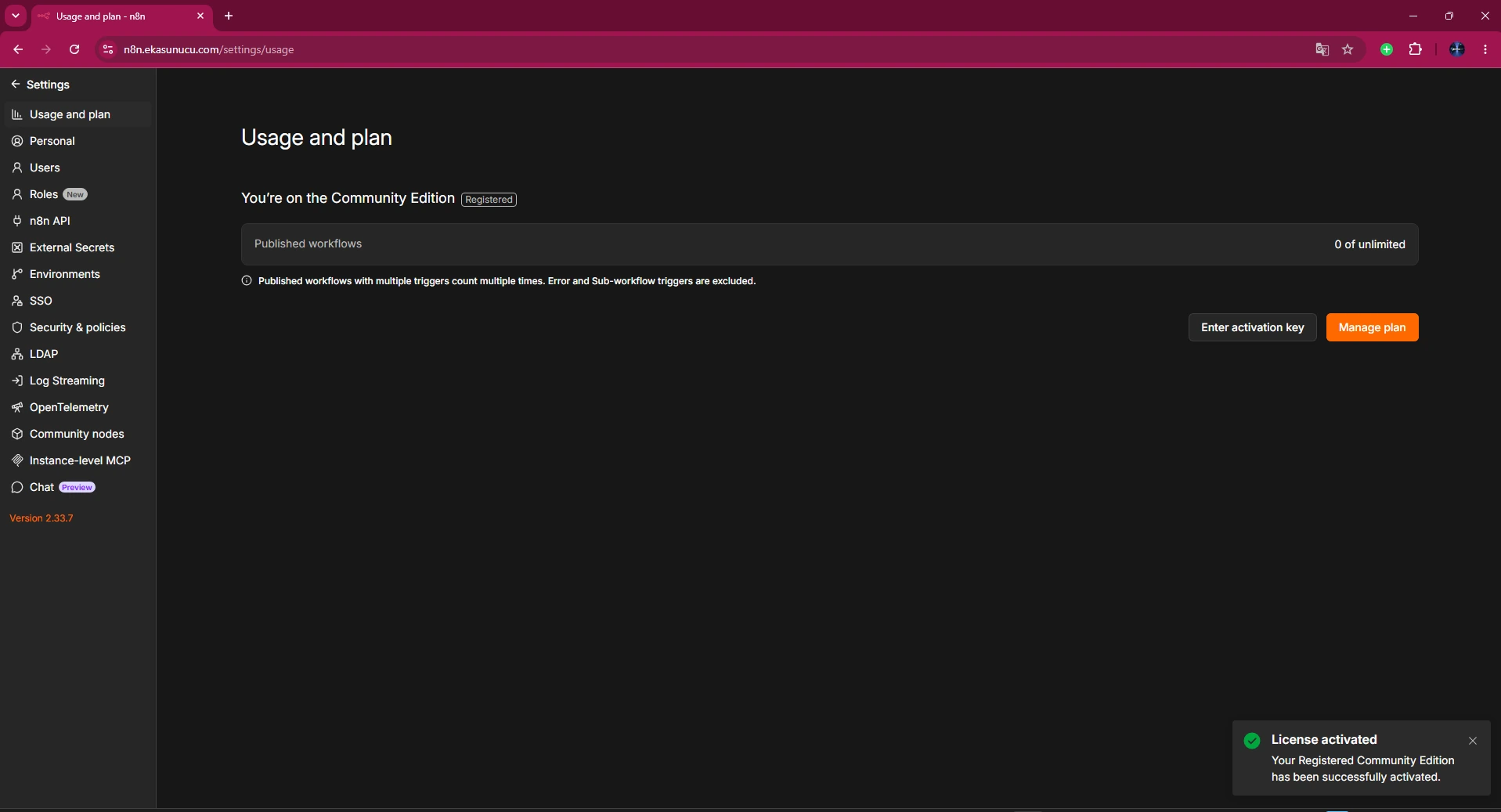
Task: Open Log Streaming settings
Action: coord(77,381)
